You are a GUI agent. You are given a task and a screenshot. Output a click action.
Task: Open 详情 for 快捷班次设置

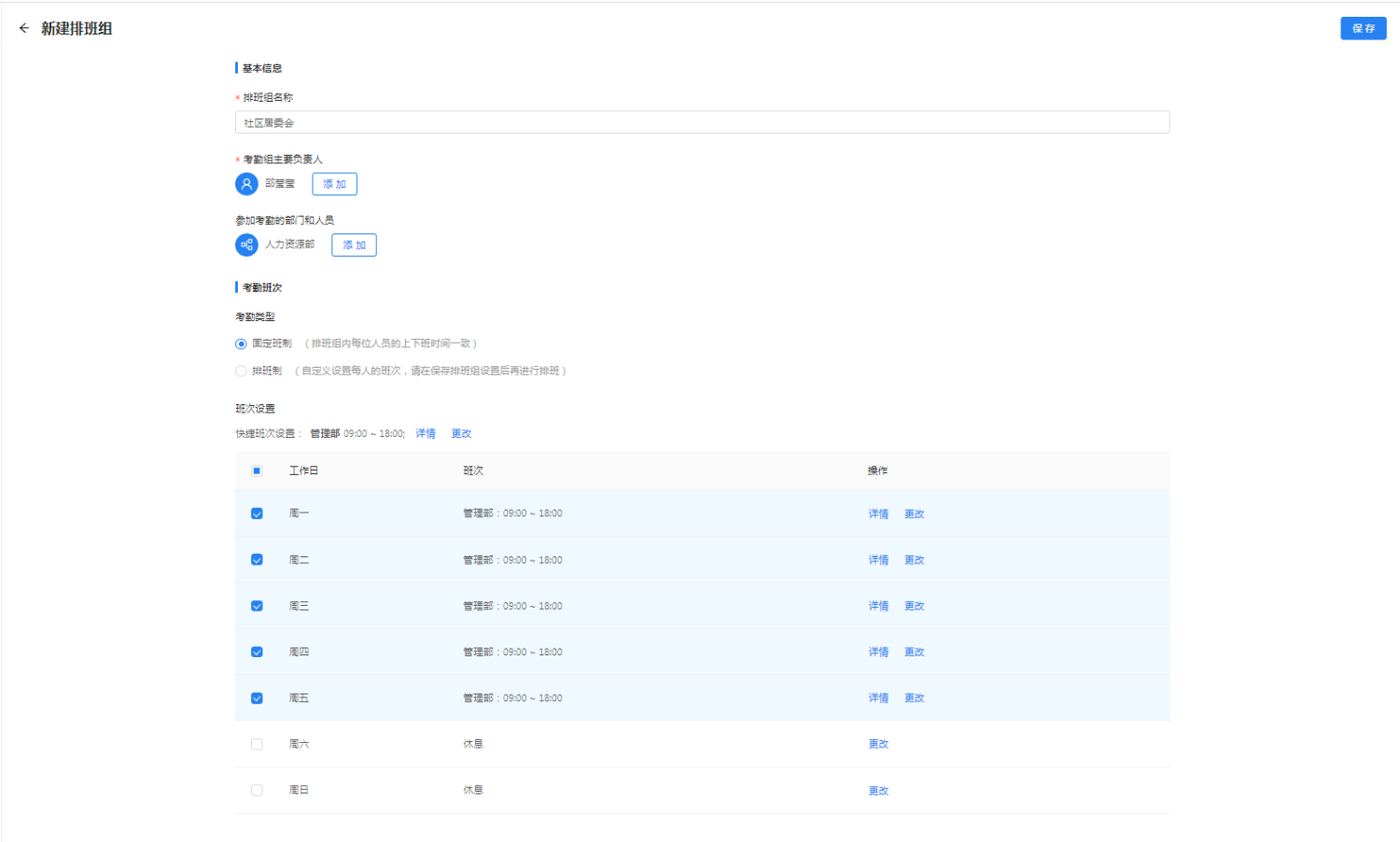(x=426, y=433)
